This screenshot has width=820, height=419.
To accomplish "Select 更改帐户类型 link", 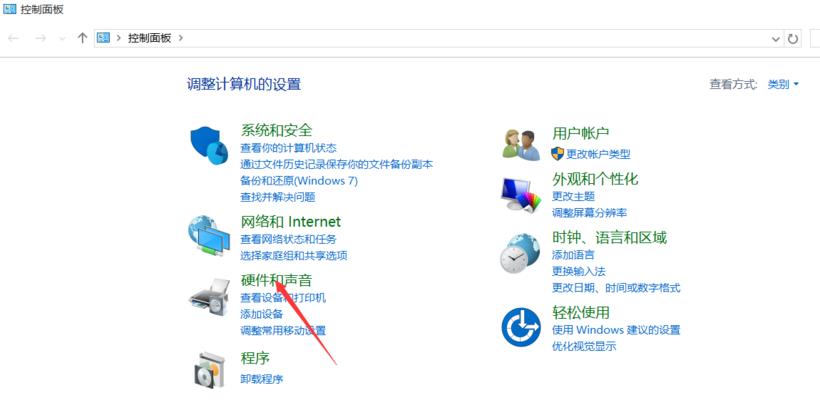I will coord(598,154).
